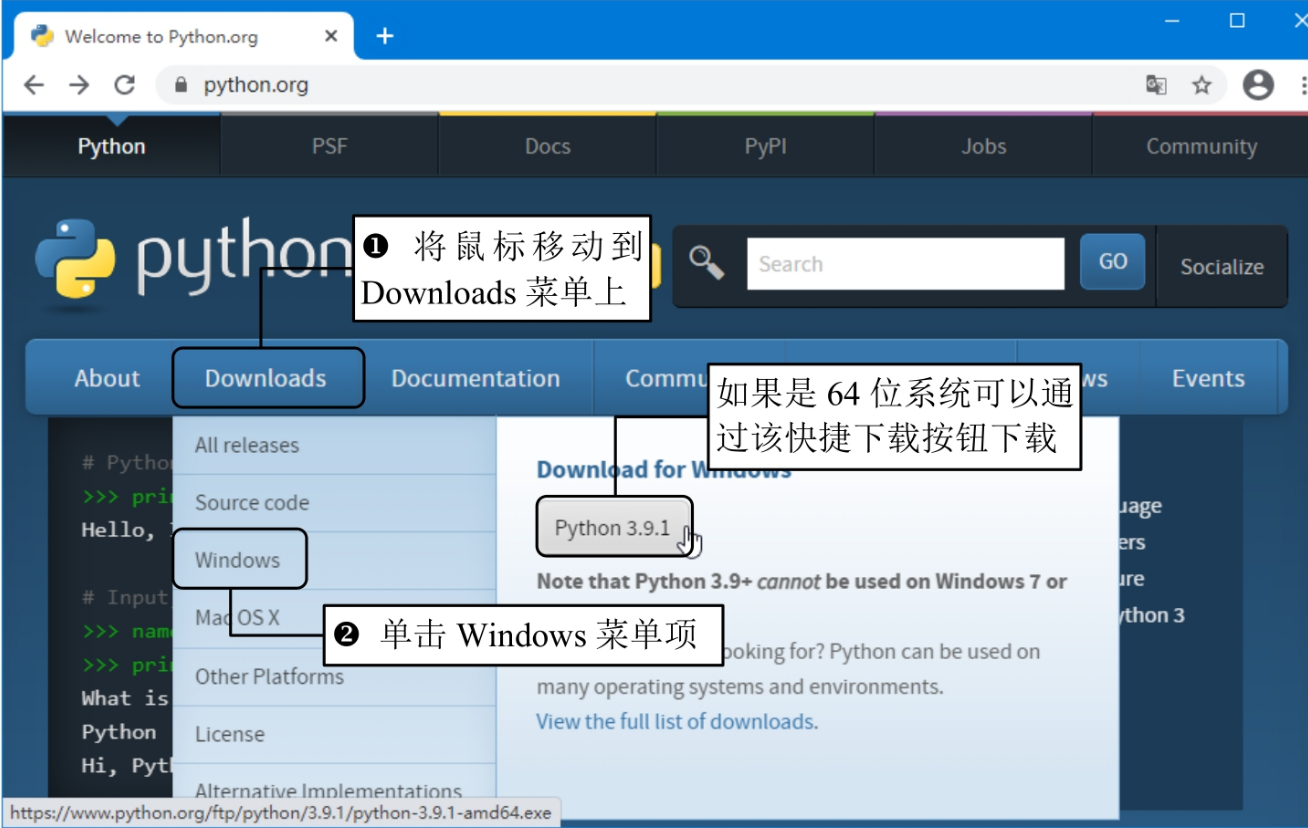The width and height of the screenshot is (1308, 828).
Task: Select All releases in Downloads menu
Action: coord(334,445)
